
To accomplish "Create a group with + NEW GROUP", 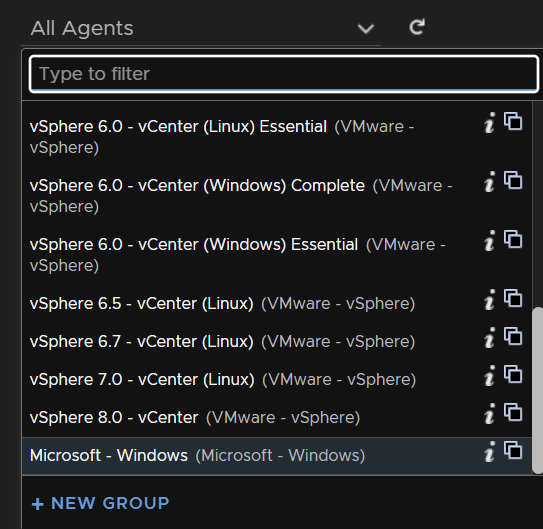I will tap(100, 503).
